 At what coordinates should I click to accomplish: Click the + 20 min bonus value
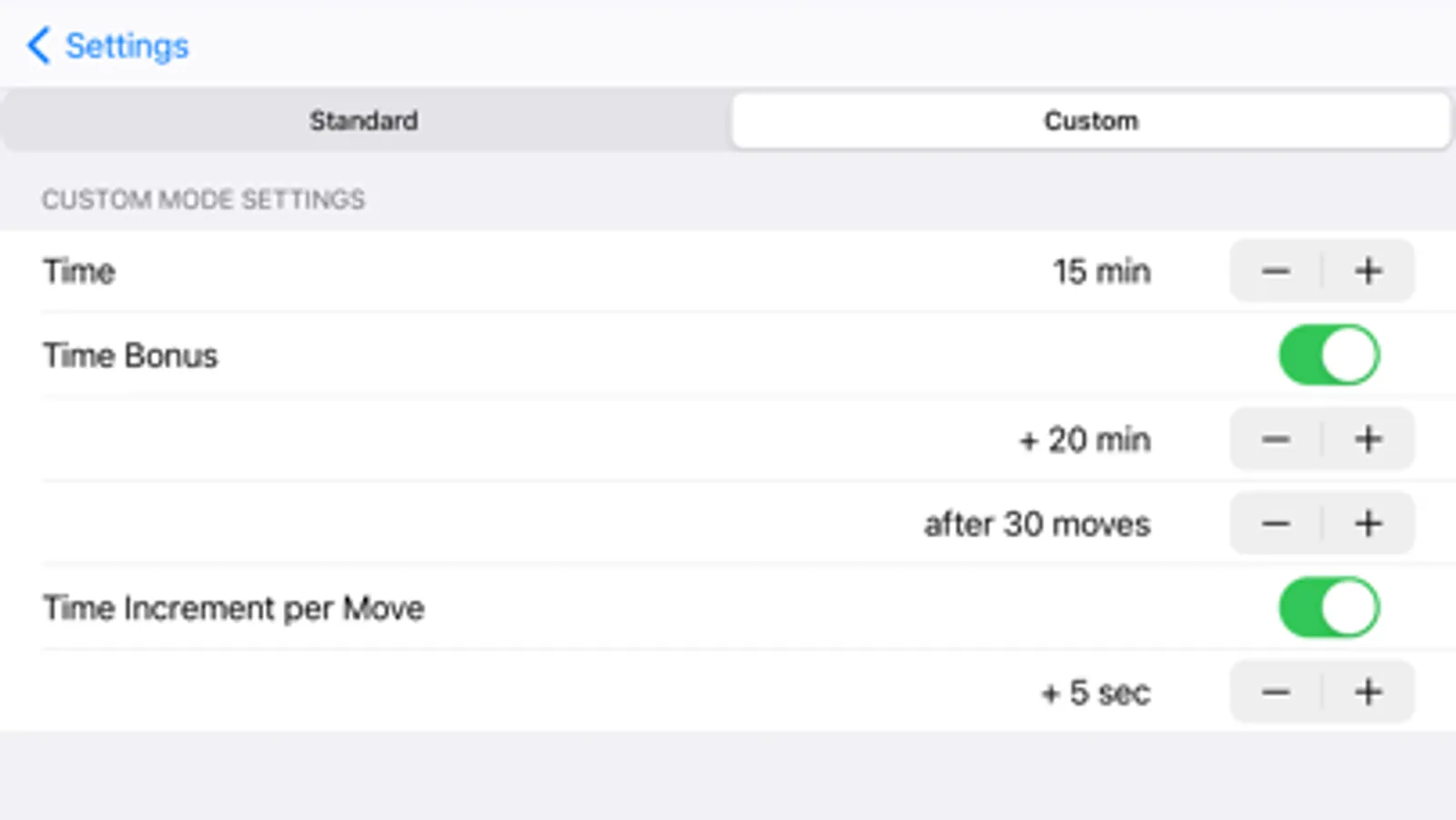point(1084,440)
